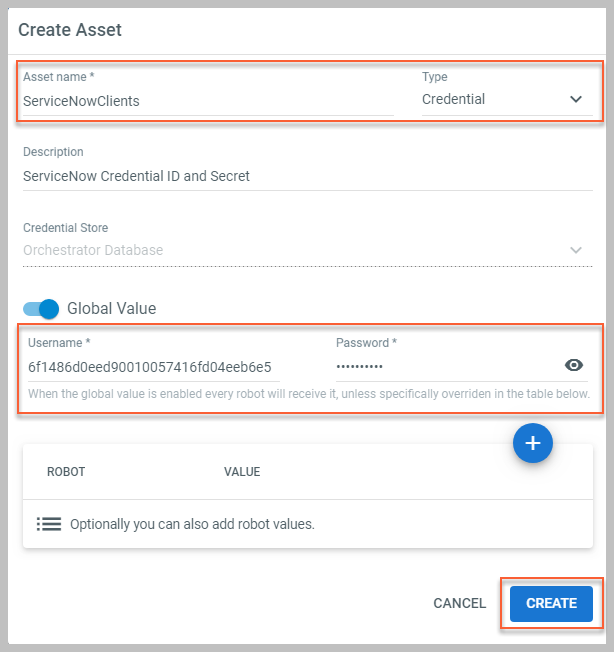This screenshot has width=614, height=652.
Task: Click the ROBOT column header
Action: (x=66, y=472)
